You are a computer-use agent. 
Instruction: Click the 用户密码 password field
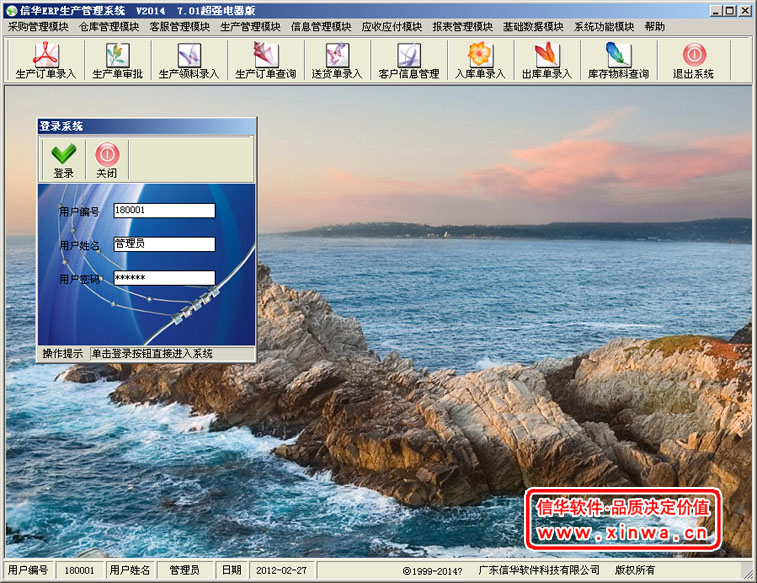click(x=164, y=278)
